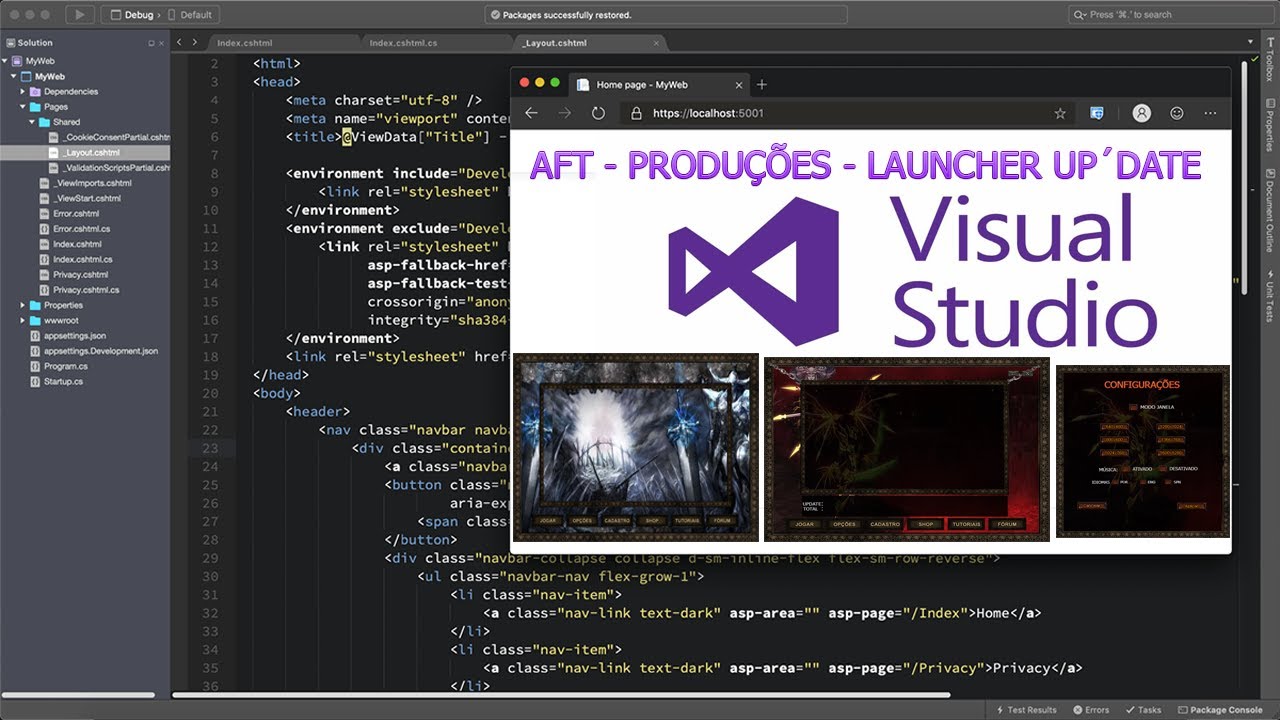Open the editor tab list dropdown arrow
The height and width of the screenshot is (720, 1280).
tap(1251, 42)
